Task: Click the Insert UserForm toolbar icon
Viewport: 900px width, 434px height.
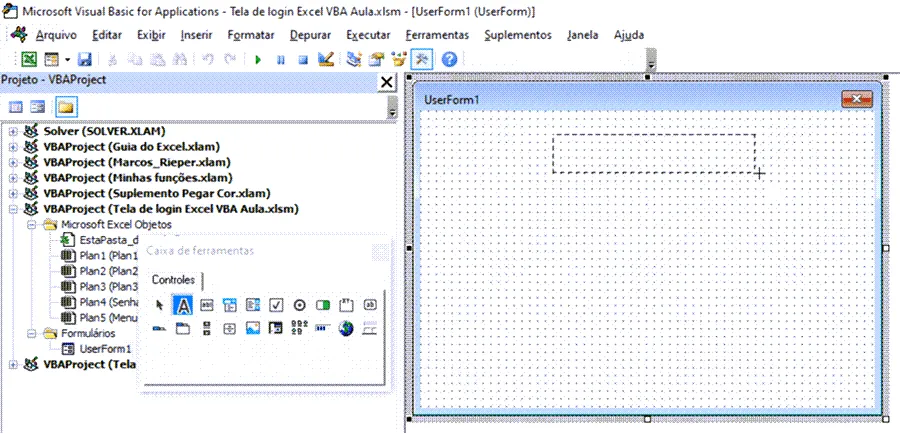Action: [x=52, y=59]
